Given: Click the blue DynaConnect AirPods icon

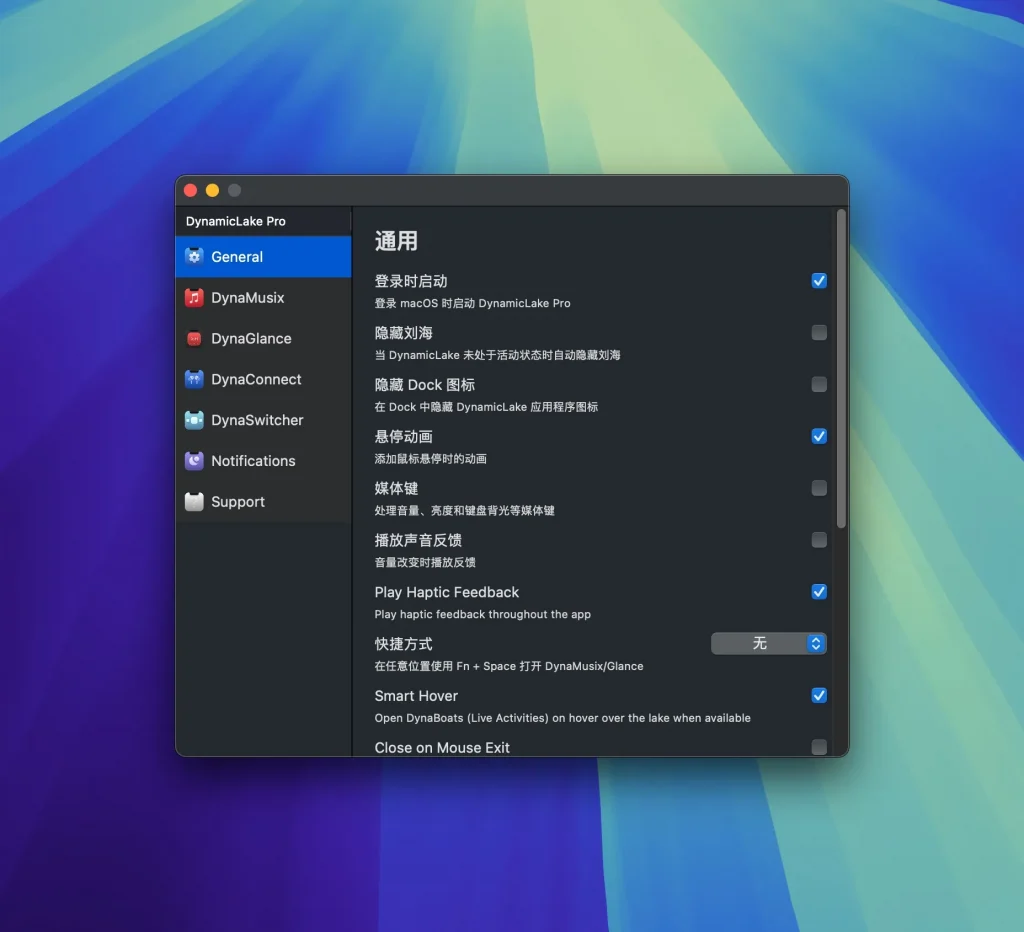Looking at the screenshot, I should (x=195, y=379).
